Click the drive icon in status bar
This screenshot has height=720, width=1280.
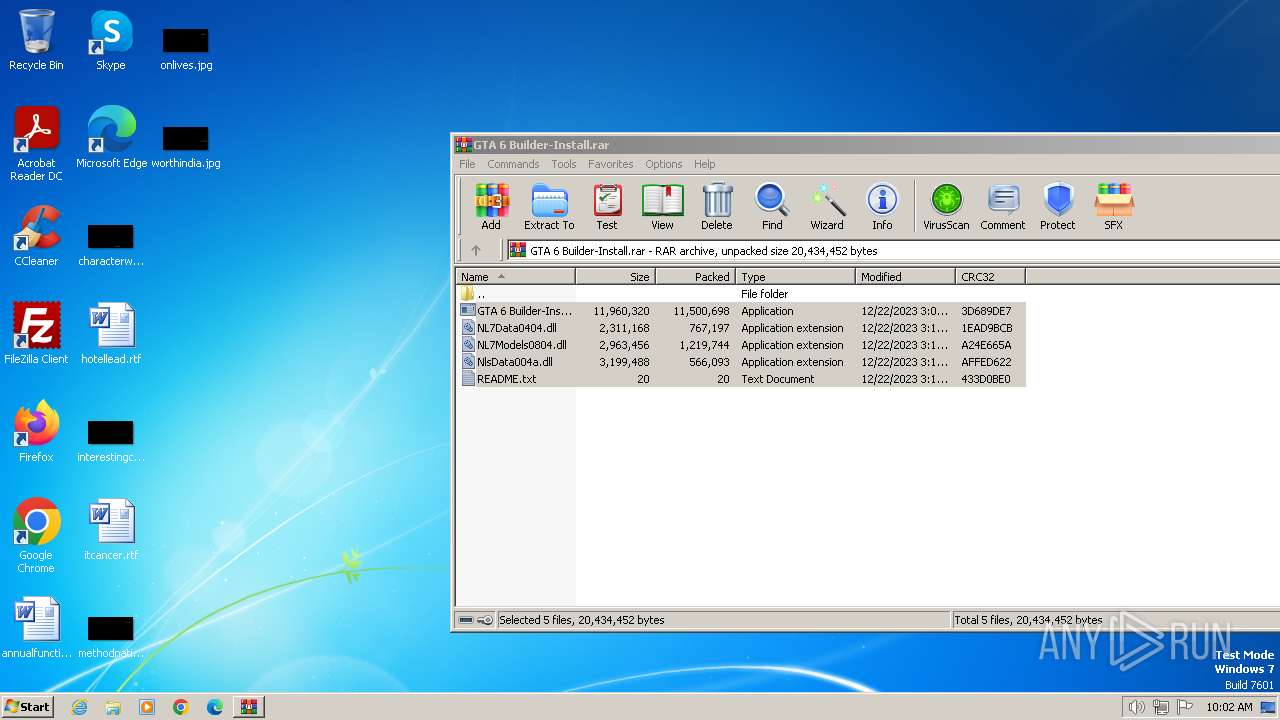(x=466, y=620)
